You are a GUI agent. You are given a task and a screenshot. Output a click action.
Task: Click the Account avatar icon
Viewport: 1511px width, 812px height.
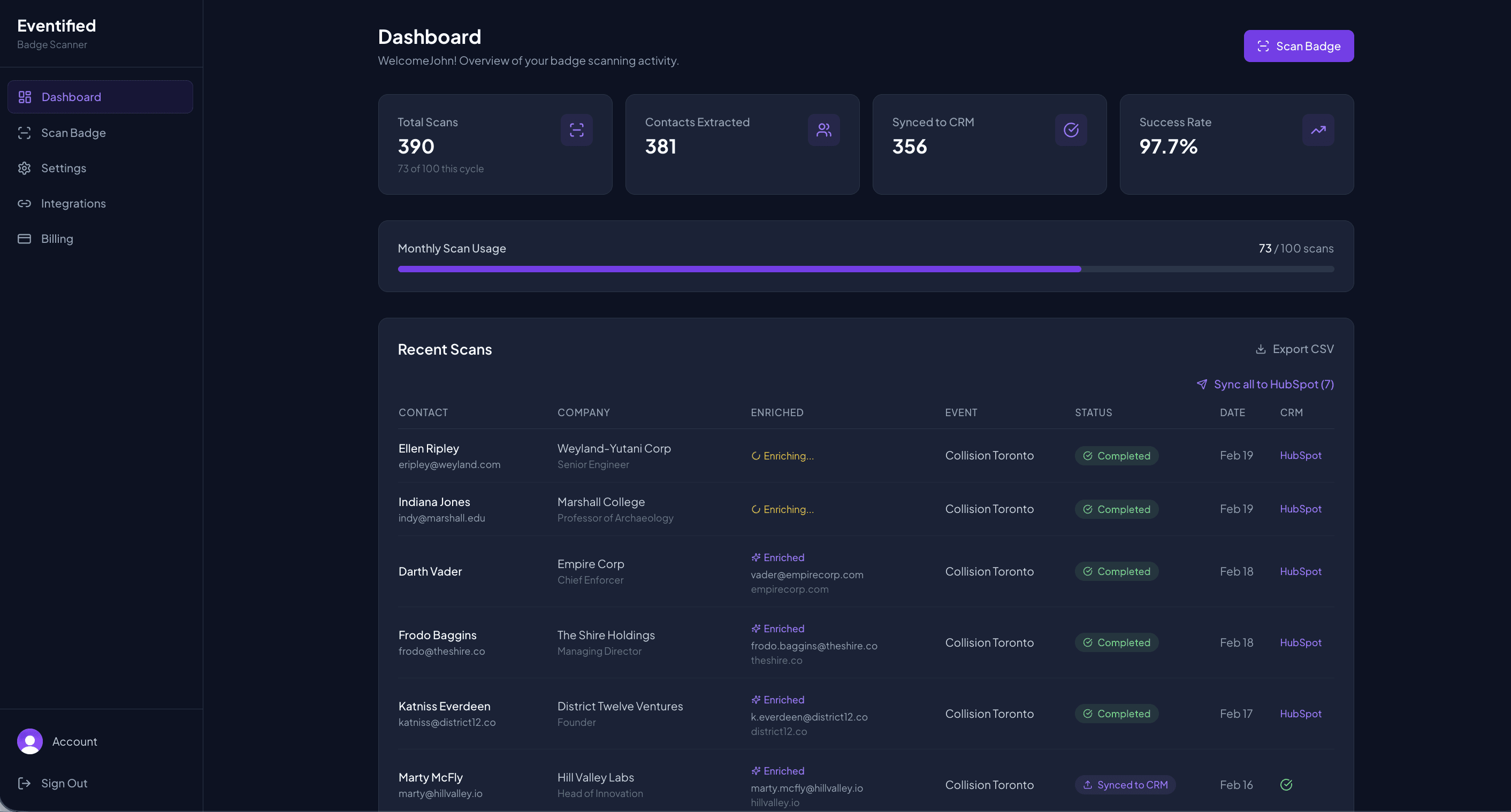tap(30, 741)
